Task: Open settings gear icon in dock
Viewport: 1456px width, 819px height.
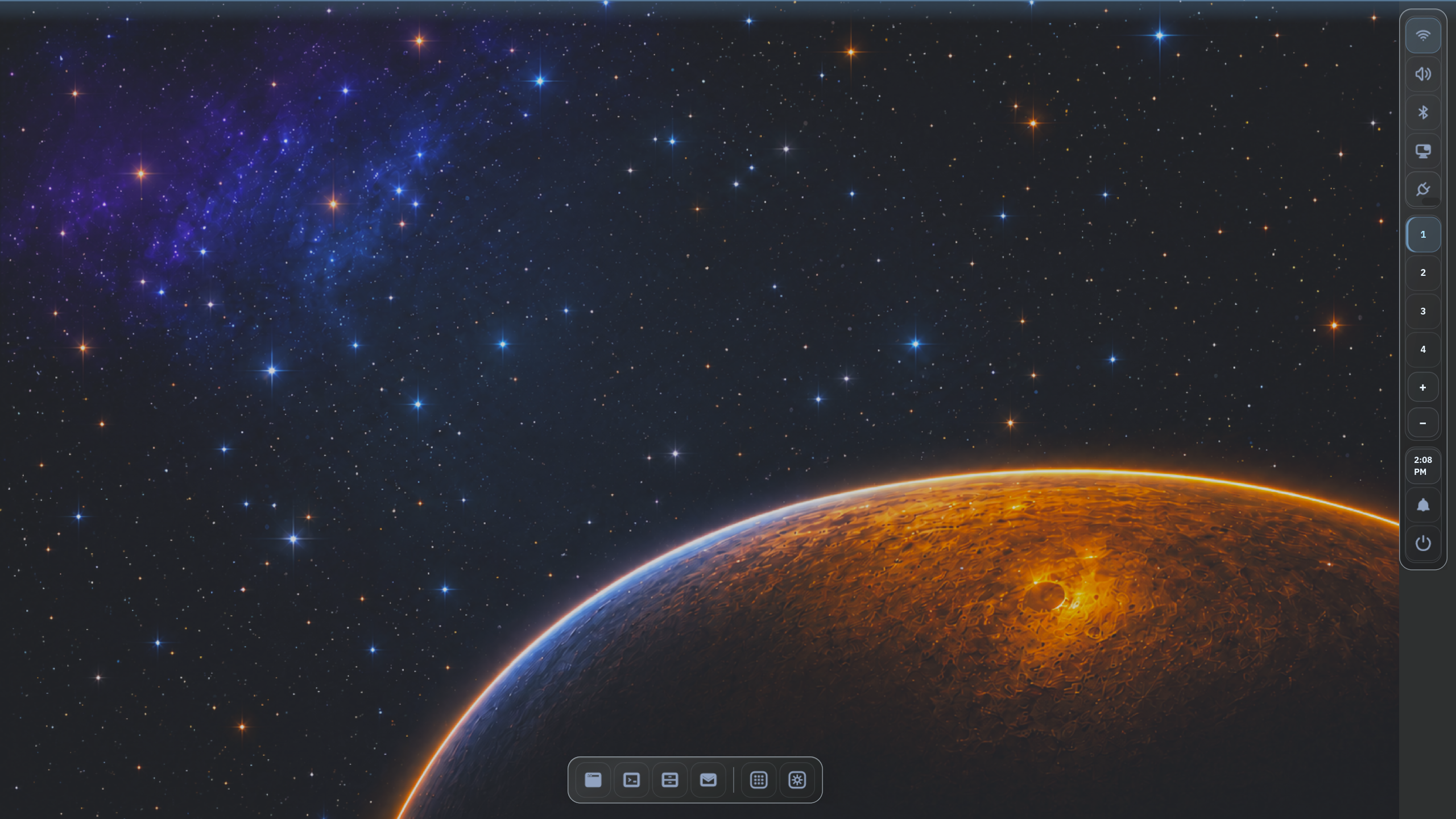Action: pos(797,780)
